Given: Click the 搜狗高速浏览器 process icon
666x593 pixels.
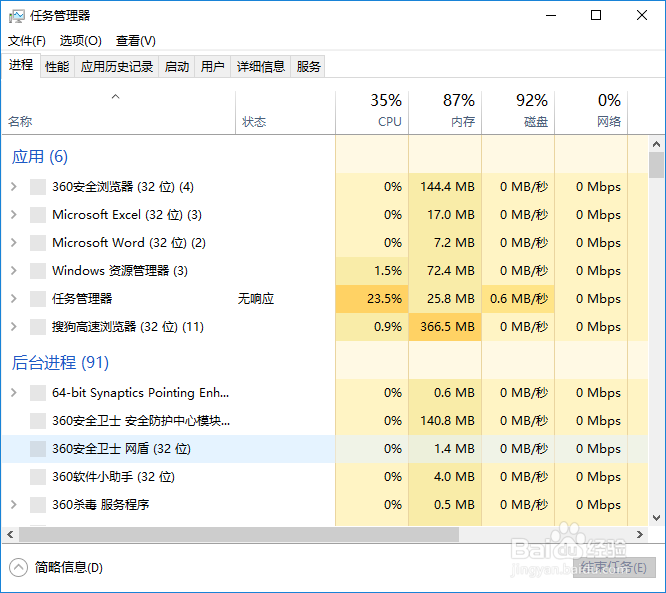Looking at the screenshot, I should coord(38,327).
